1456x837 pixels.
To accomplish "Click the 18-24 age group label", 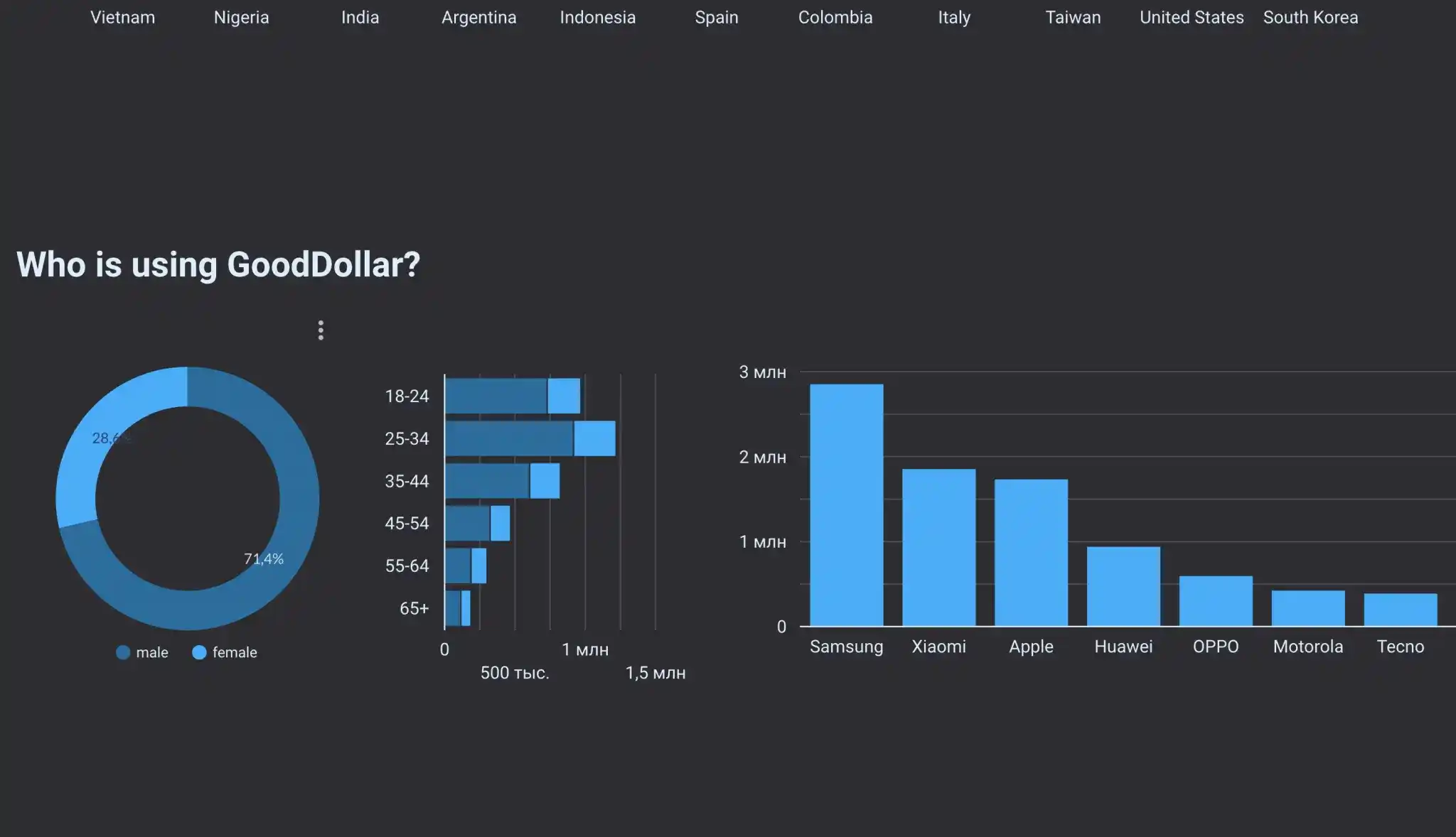I will (407, 396).
